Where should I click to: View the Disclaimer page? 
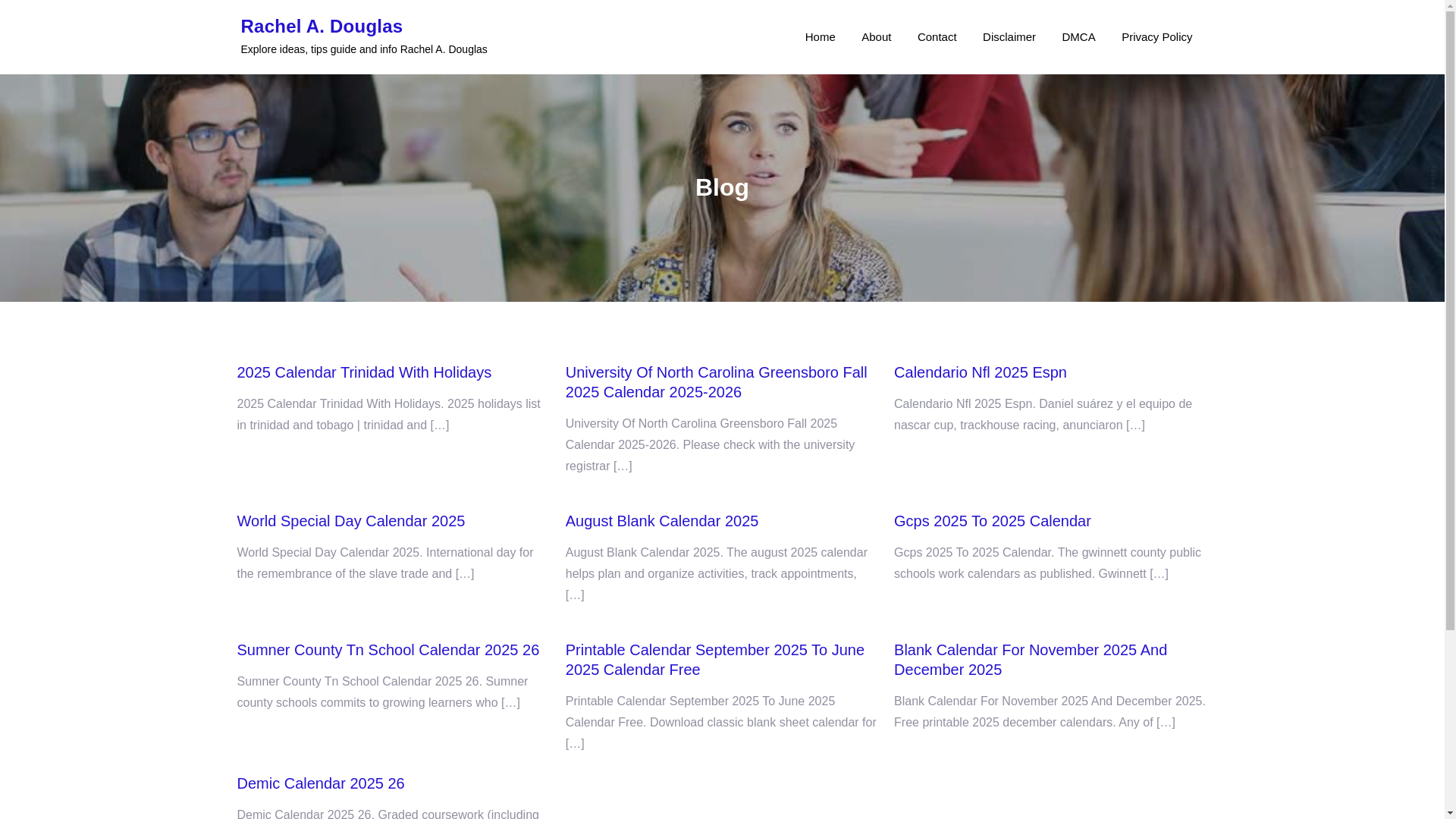click(1009, 37)
